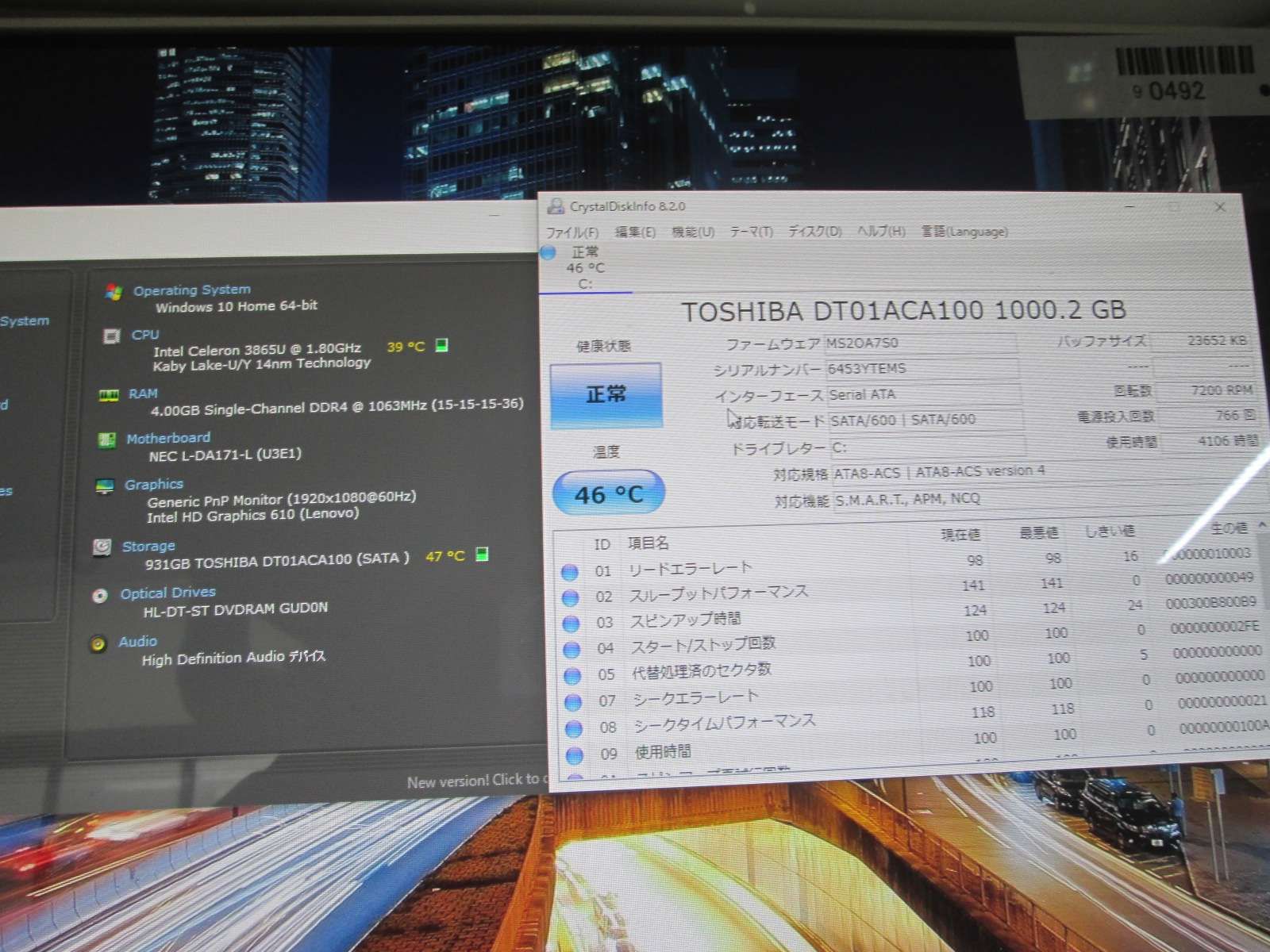Click the Motherboard icon in Speccy

tap(106, 440)
